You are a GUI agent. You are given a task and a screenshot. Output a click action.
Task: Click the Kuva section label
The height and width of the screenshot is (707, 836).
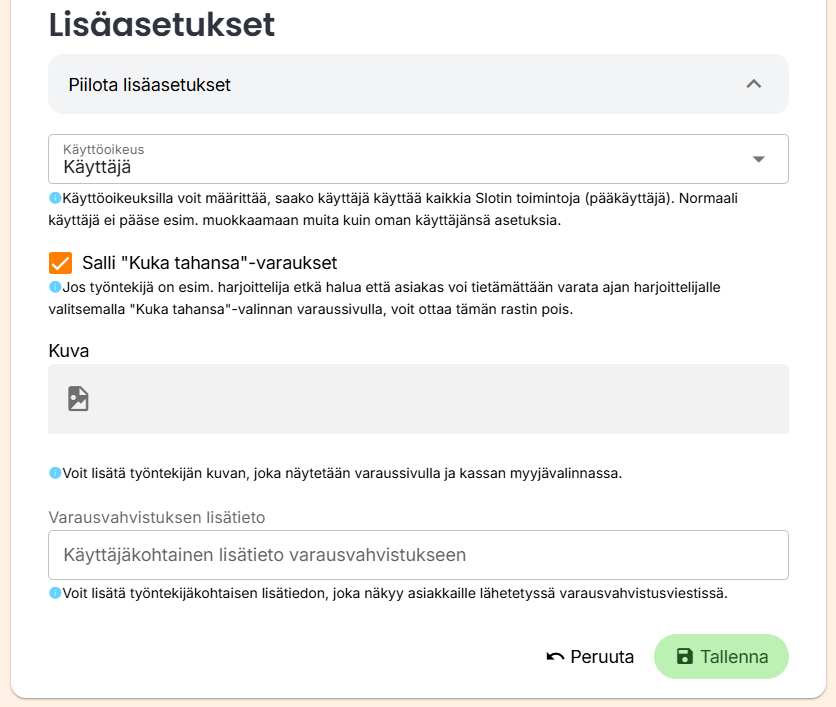69,351
